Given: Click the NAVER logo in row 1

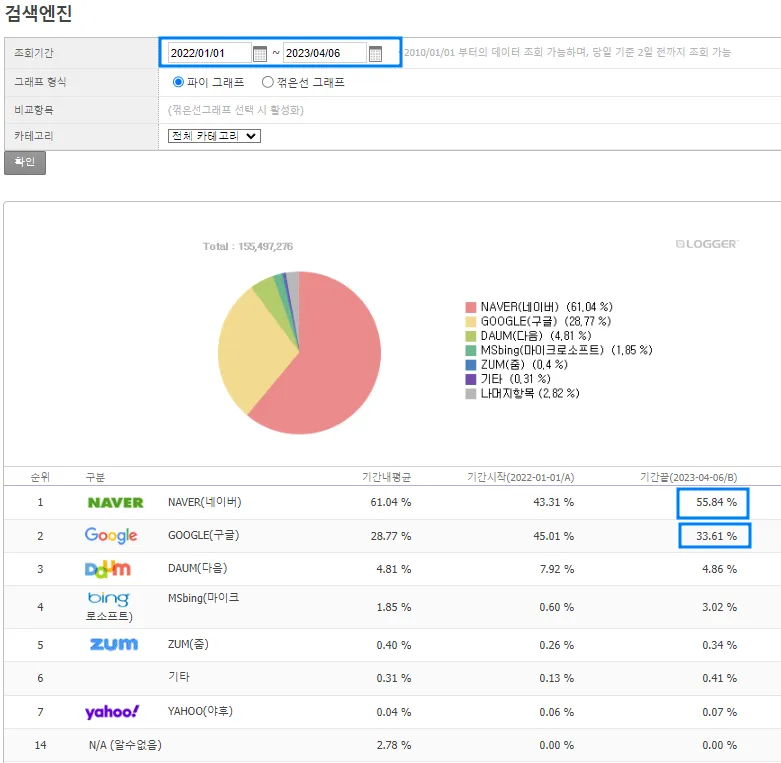Looking at the screenshot, I should pyautogui.click(x=116, y=503).
